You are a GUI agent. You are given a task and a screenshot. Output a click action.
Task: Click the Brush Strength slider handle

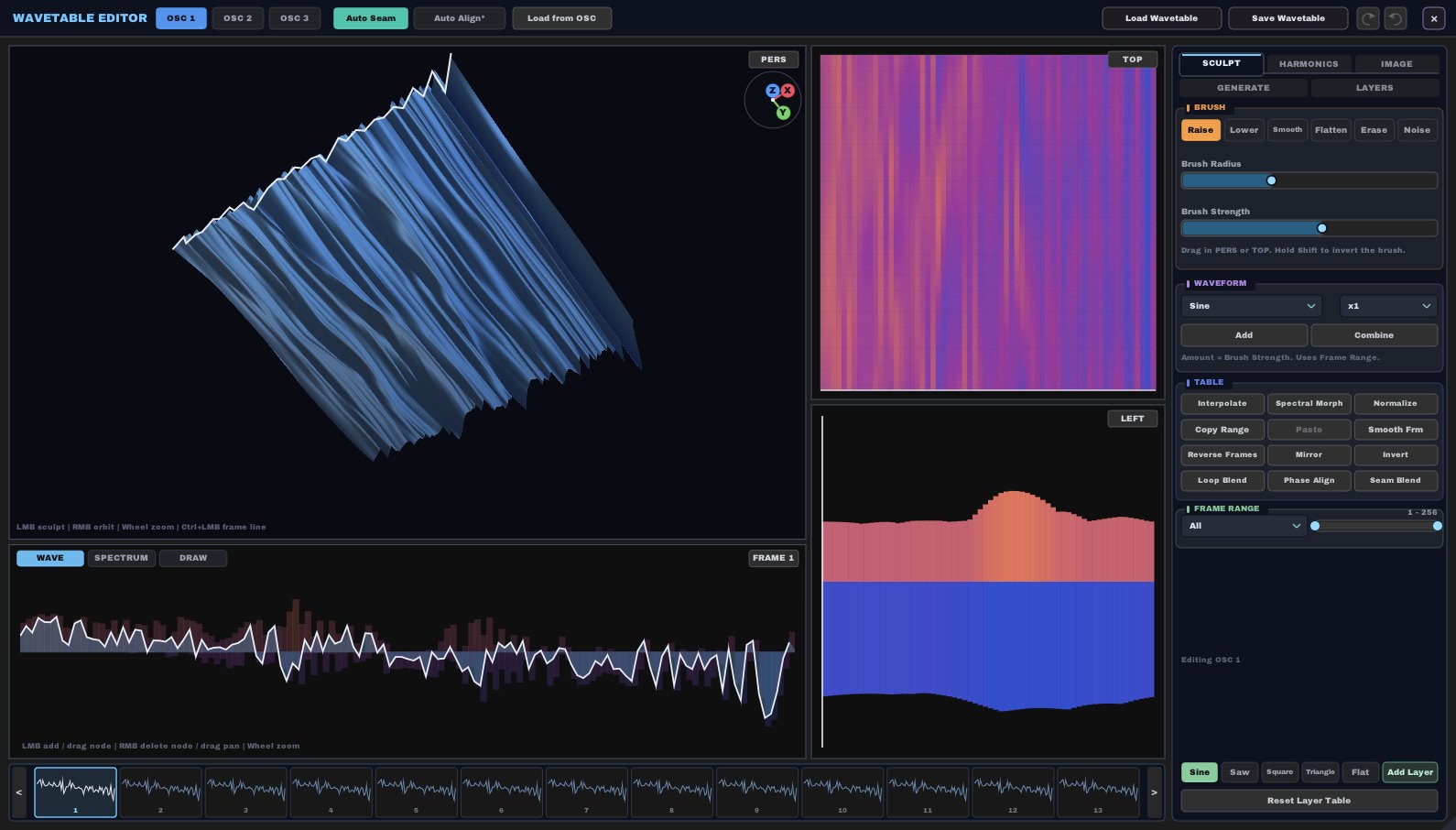pyautogui.click(x=1321, y=228)
